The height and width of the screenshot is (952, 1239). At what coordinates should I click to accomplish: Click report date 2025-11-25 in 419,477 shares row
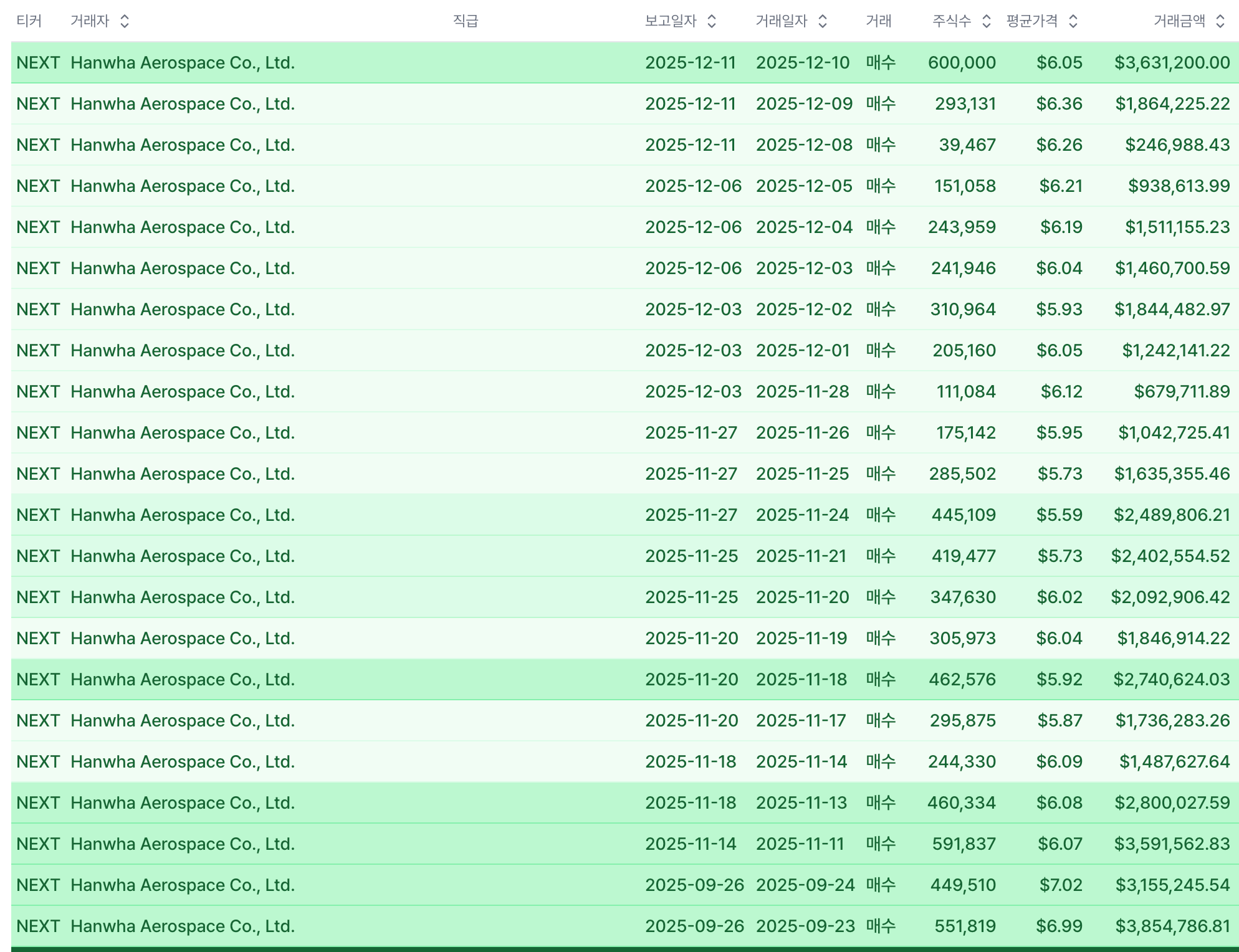(x=691, y=556)
